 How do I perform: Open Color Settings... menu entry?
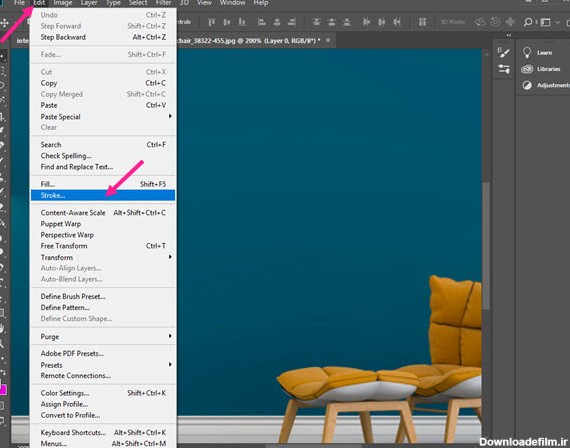point(103,393)
